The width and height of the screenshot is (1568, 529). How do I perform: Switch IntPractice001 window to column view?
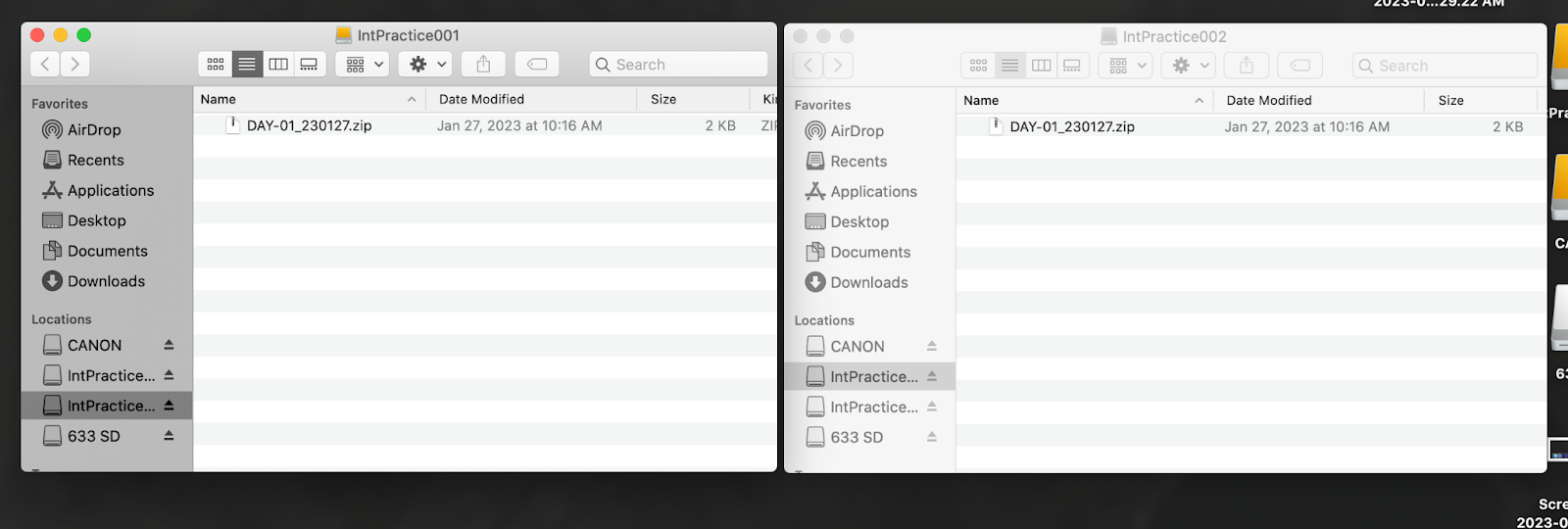(x=278, y=65)
